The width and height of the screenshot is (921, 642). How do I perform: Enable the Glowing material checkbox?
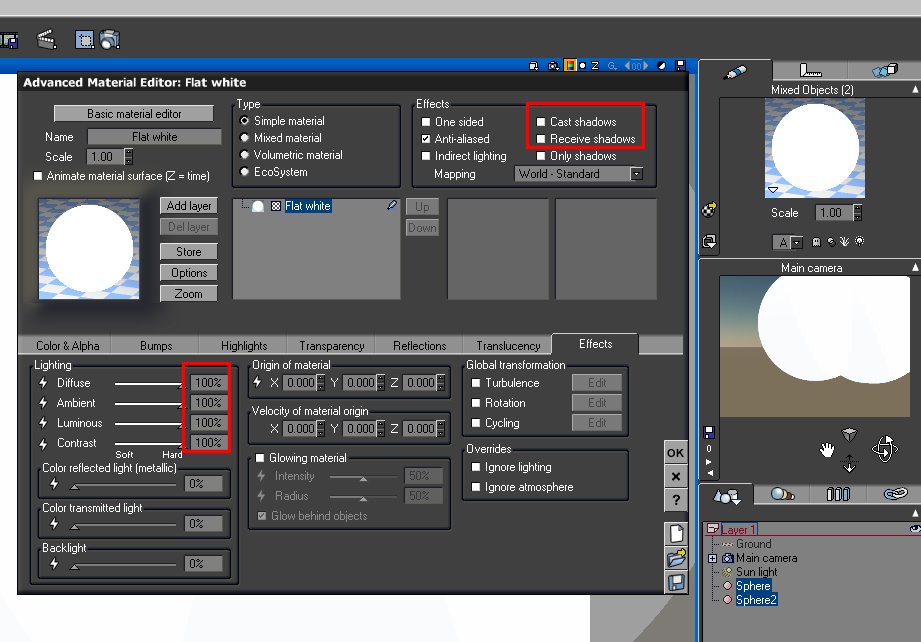pos(260,458)
